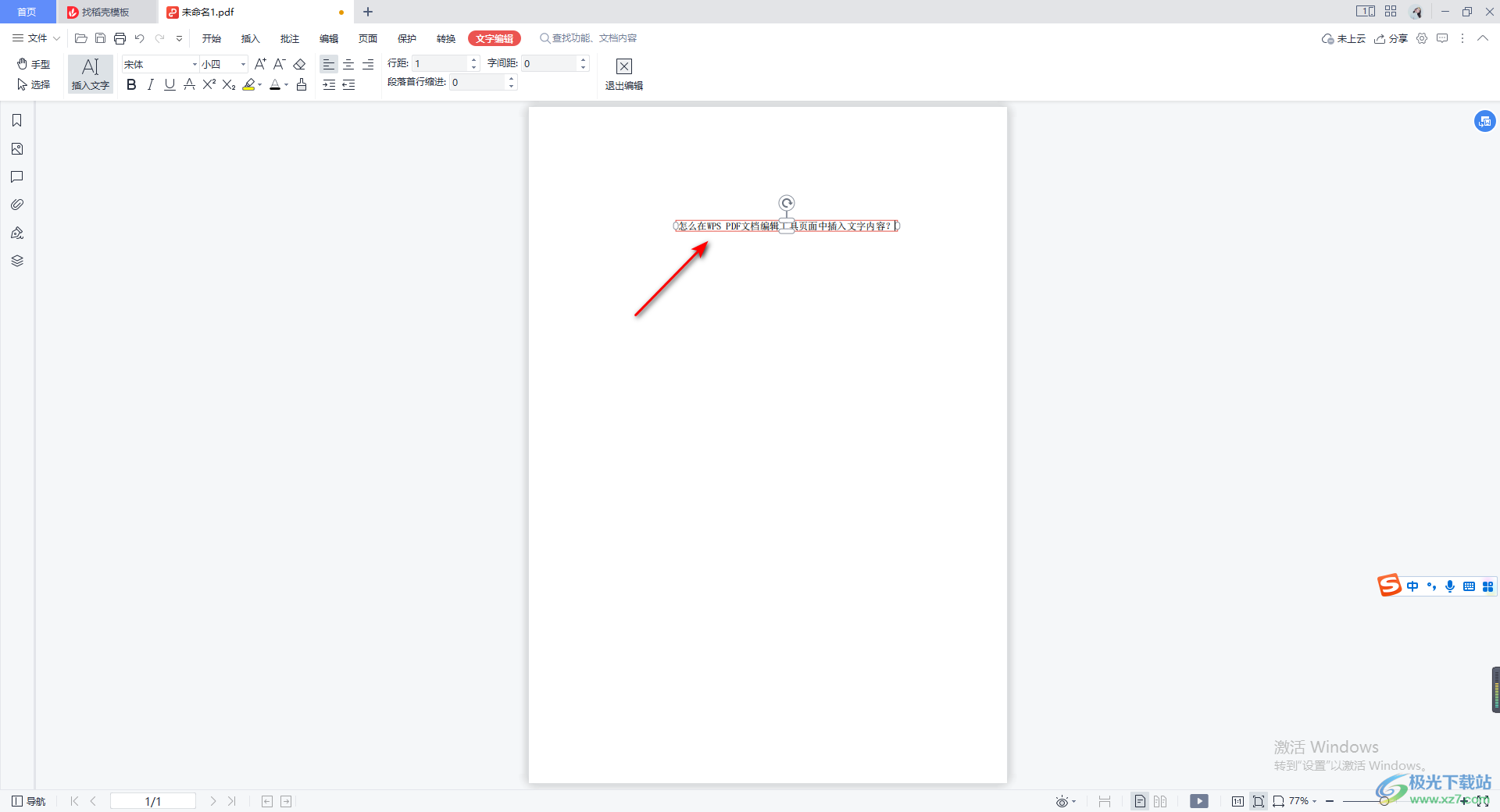Open a file with the folder icon
Viewport: 1500px width, 812px height.
click(80, 38)
